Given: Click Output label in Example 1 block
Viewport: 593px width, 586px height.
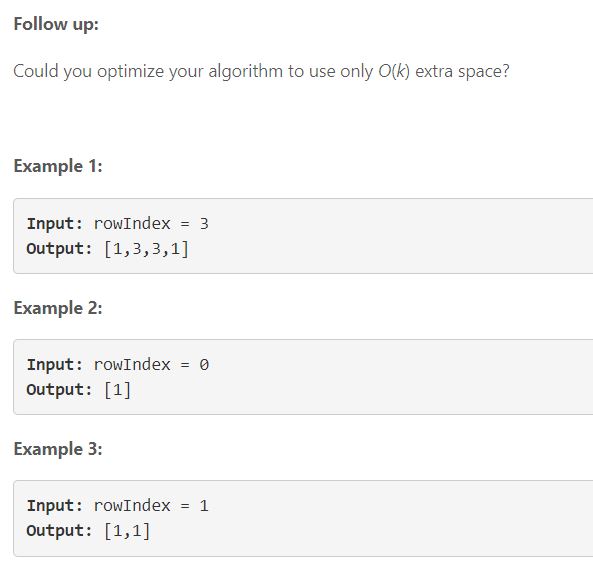Looking at the screenshot, I should pos(59,249).
